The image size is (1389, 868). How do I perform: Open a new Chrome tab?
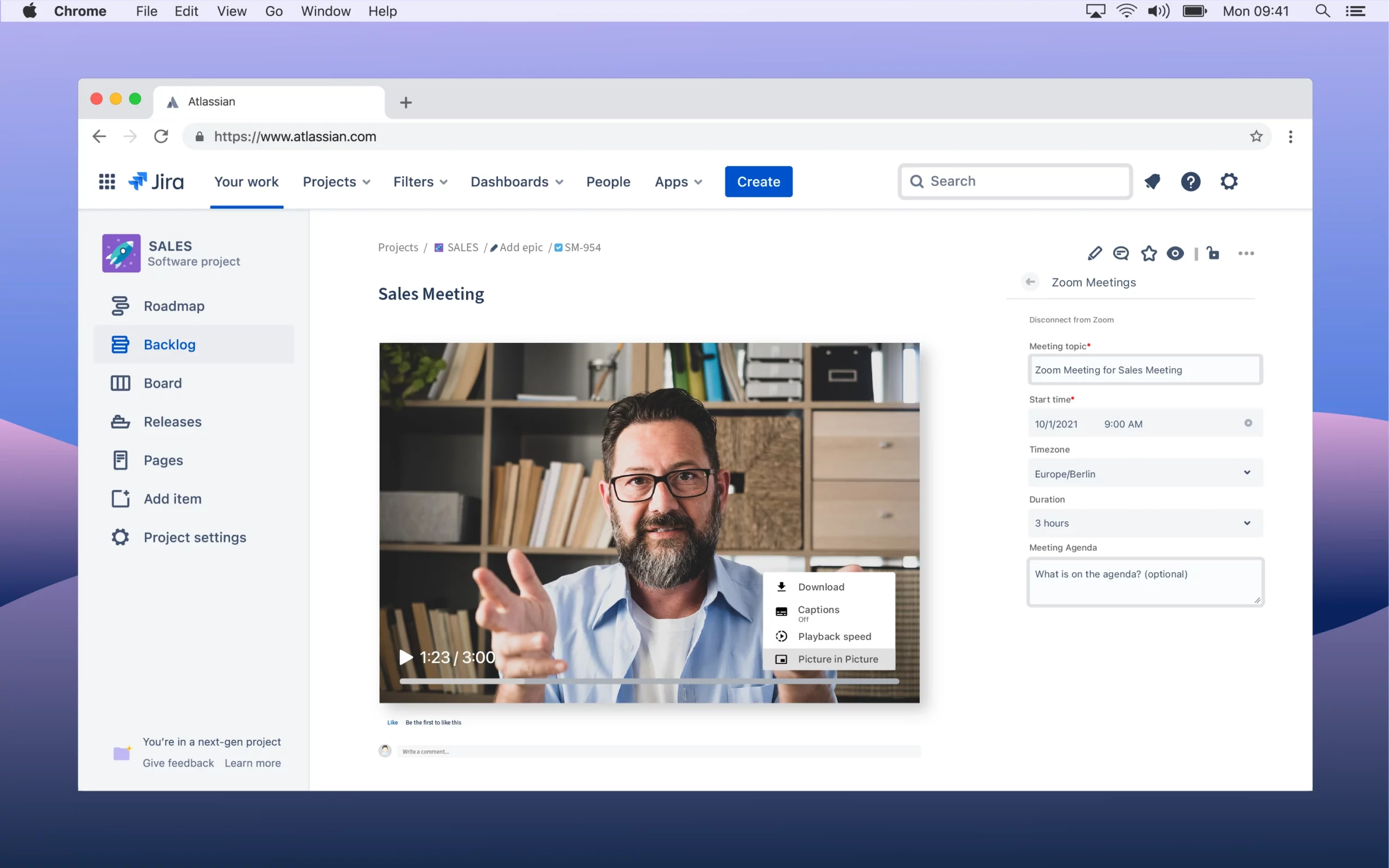[x=406, y=102]
